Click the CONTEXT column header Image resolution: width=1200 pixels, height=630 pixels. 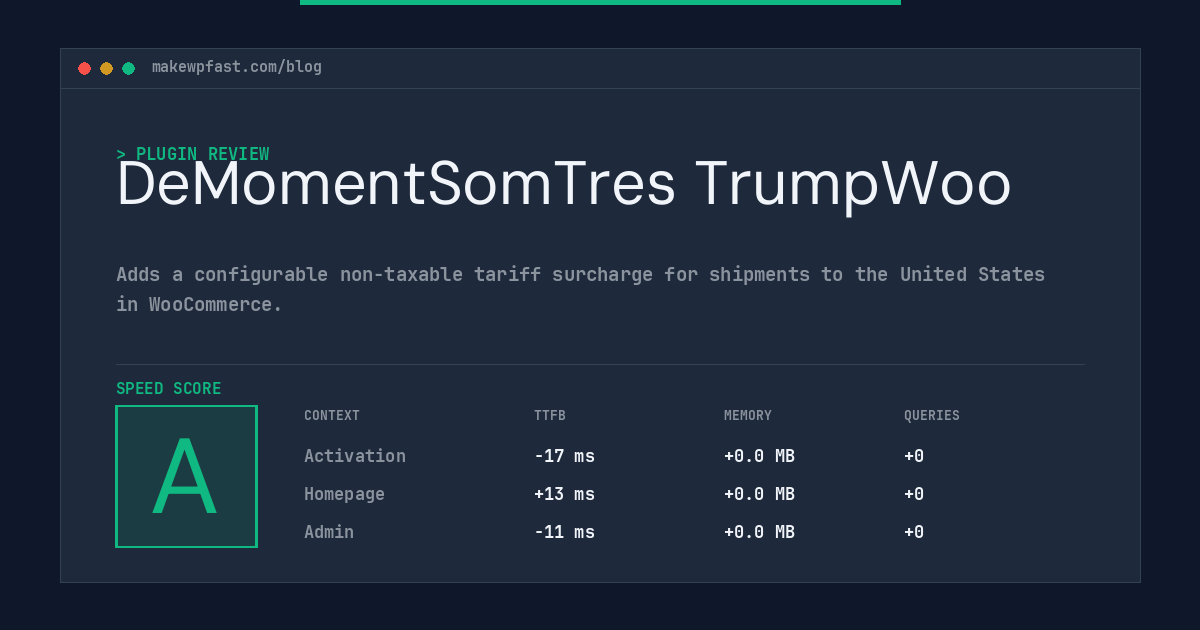tap(332, 416)
